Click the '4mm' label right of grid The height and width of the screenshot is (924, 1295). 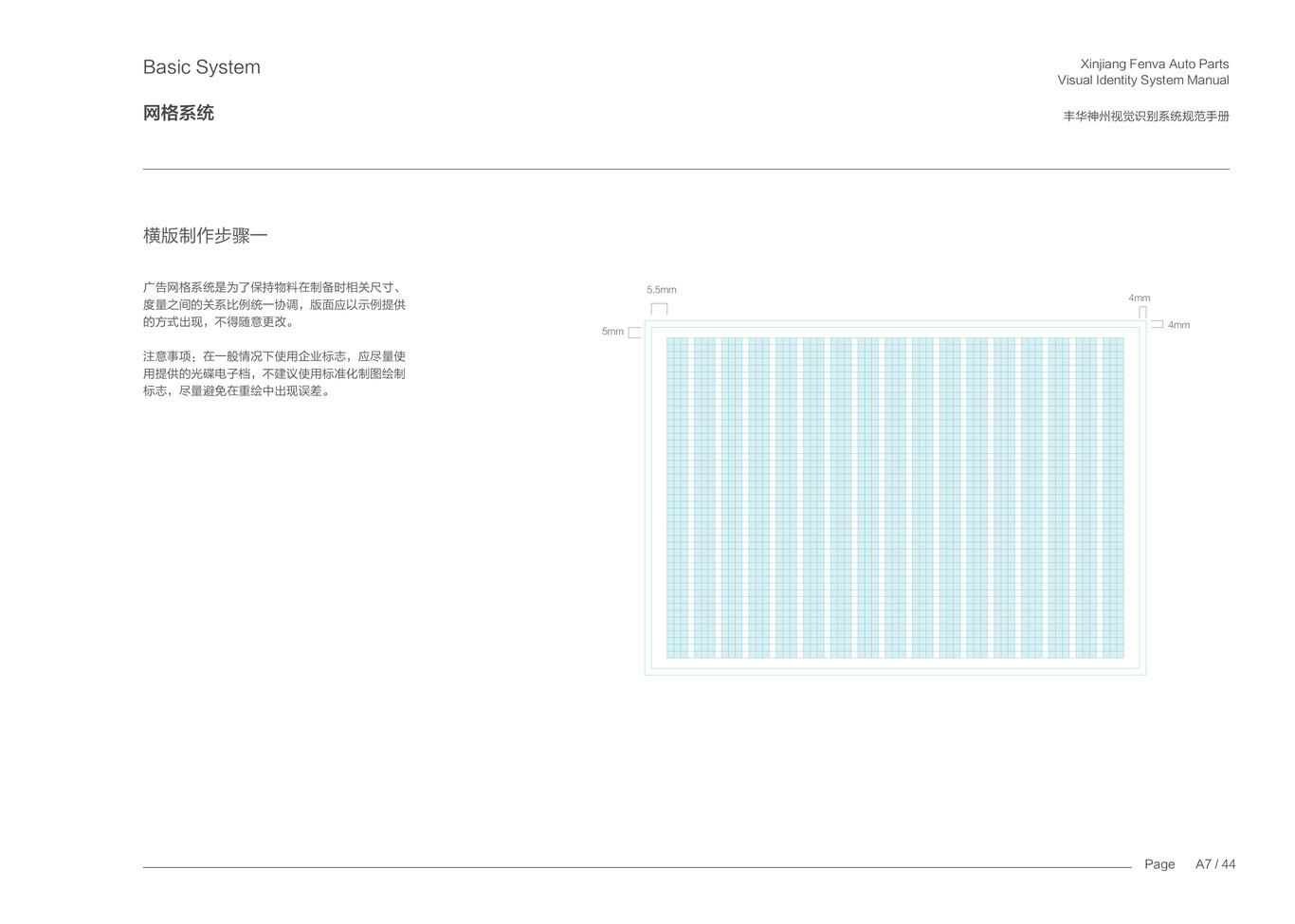point(1178,325)
